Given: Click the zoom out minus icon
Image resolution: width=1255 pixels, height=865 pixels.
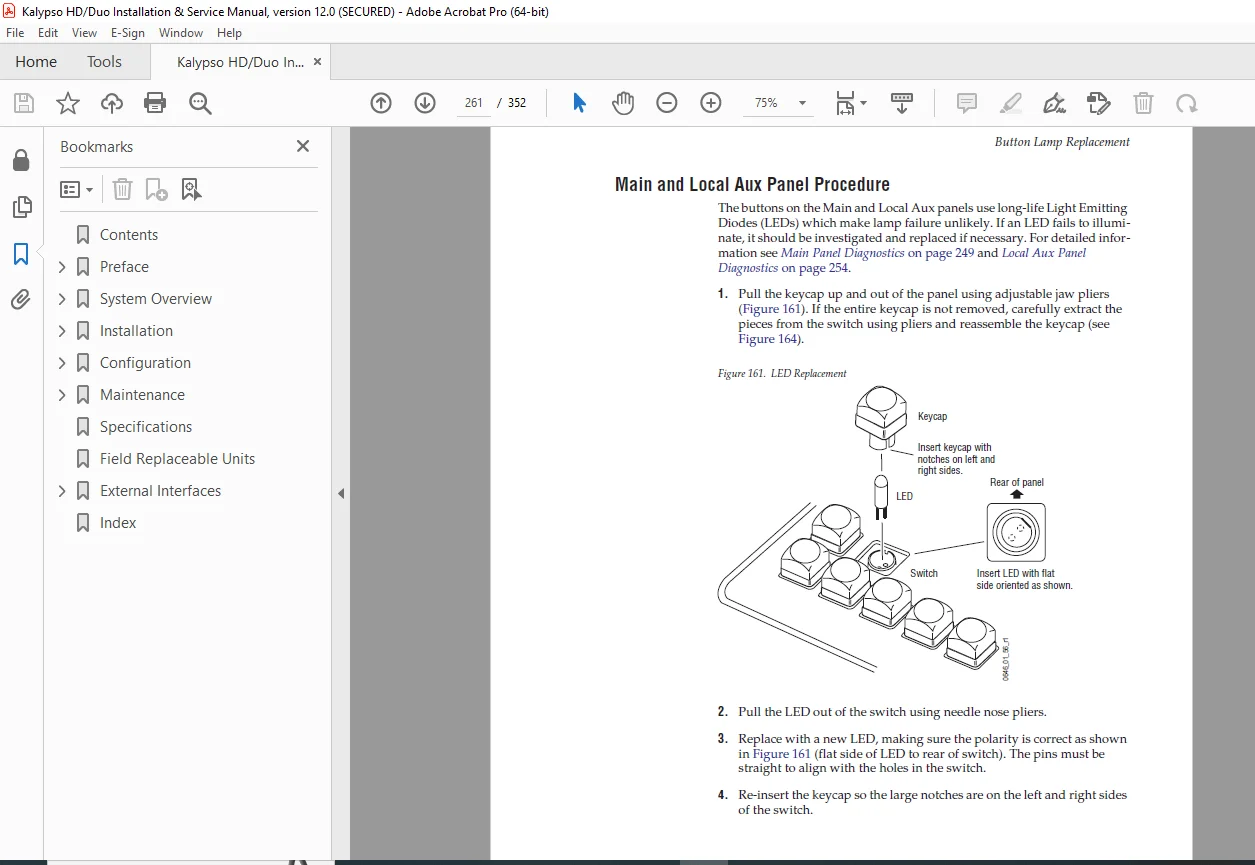Looking at the screenshot, I should coord(667,103).
